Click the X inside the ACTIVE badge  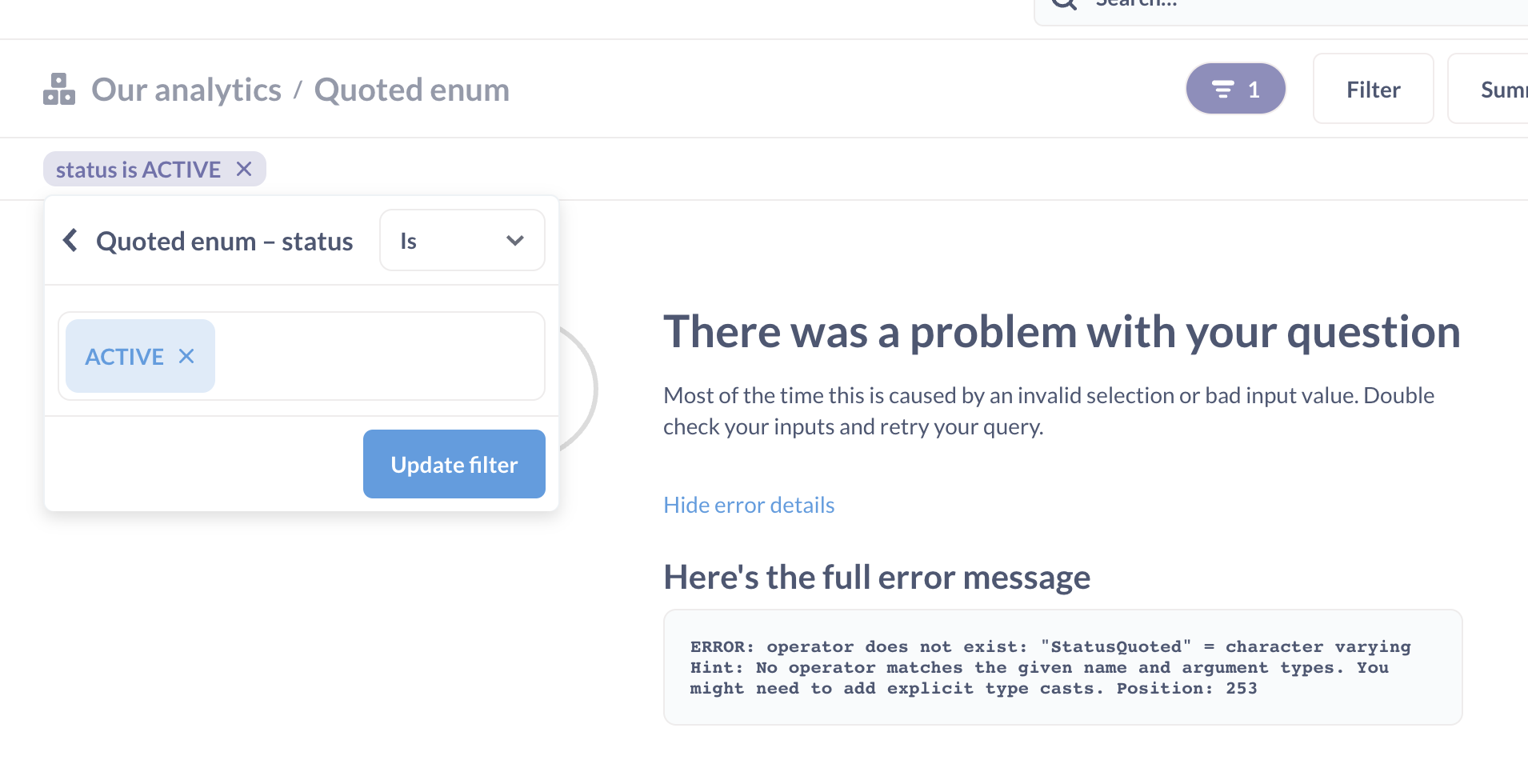[186, 356]
